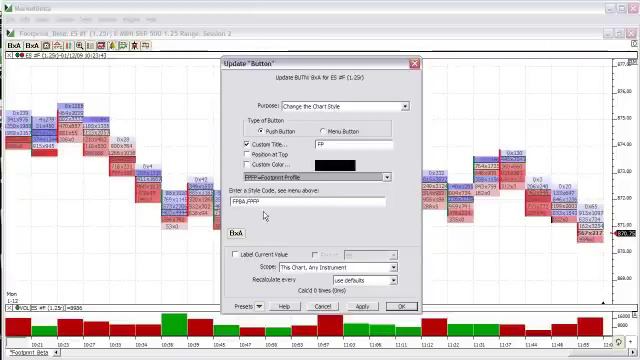Open the File menu
This screenshot has width=640, height=360.
click(11, 20)
